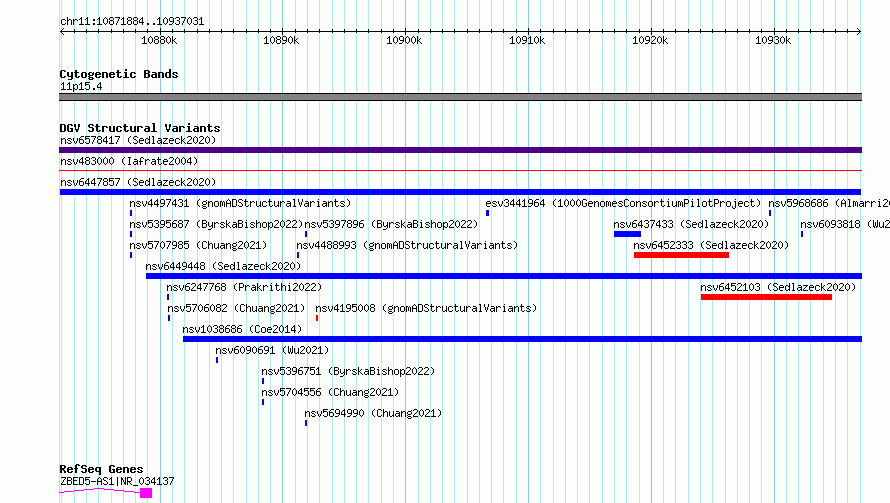Open nsv4497431 (gnomADStructuralVariants) variant label
This screenshot has width=890, height=503.
(240, 203)
